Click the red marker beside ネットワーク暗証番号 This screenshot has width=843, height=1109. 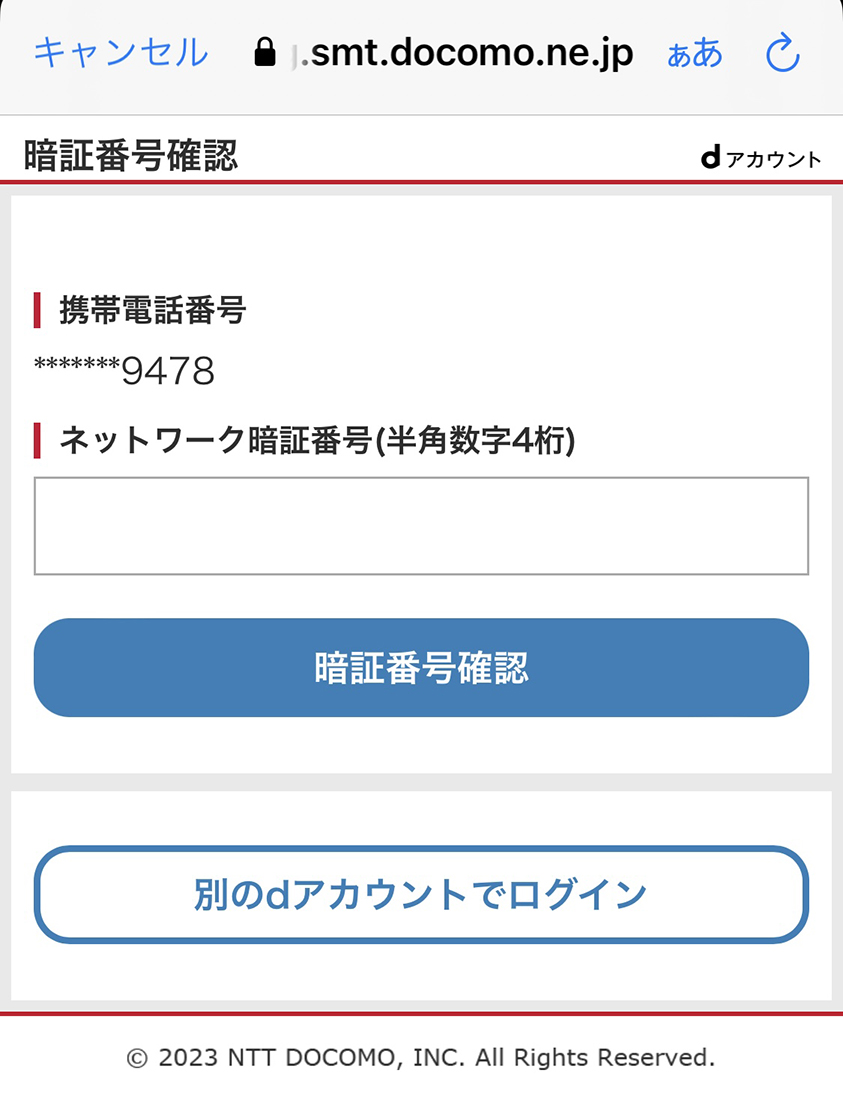(x=37, y=441)
